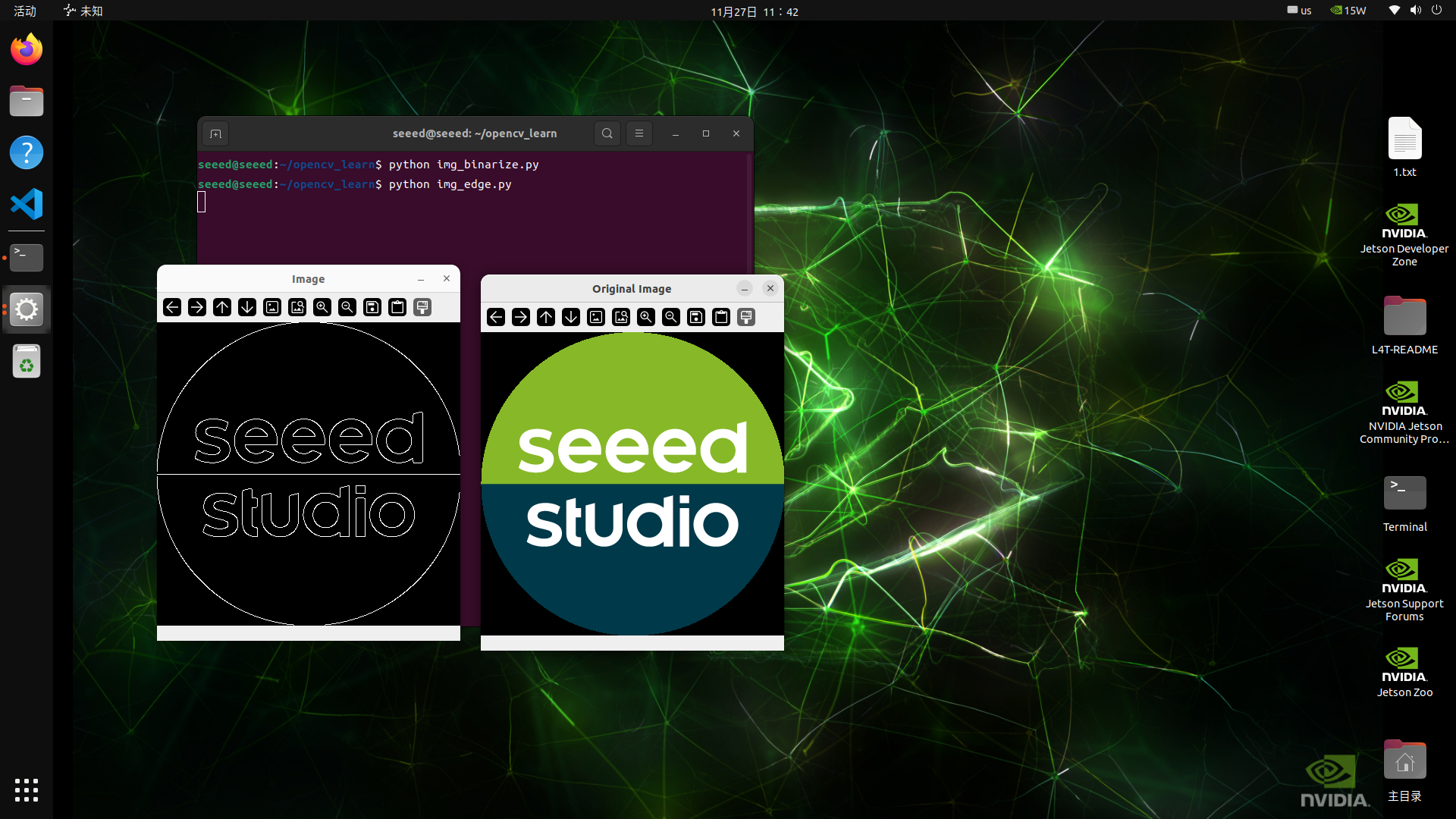
Task: Open the 15W power mode indicator
Action: [x=1348, y=11]
